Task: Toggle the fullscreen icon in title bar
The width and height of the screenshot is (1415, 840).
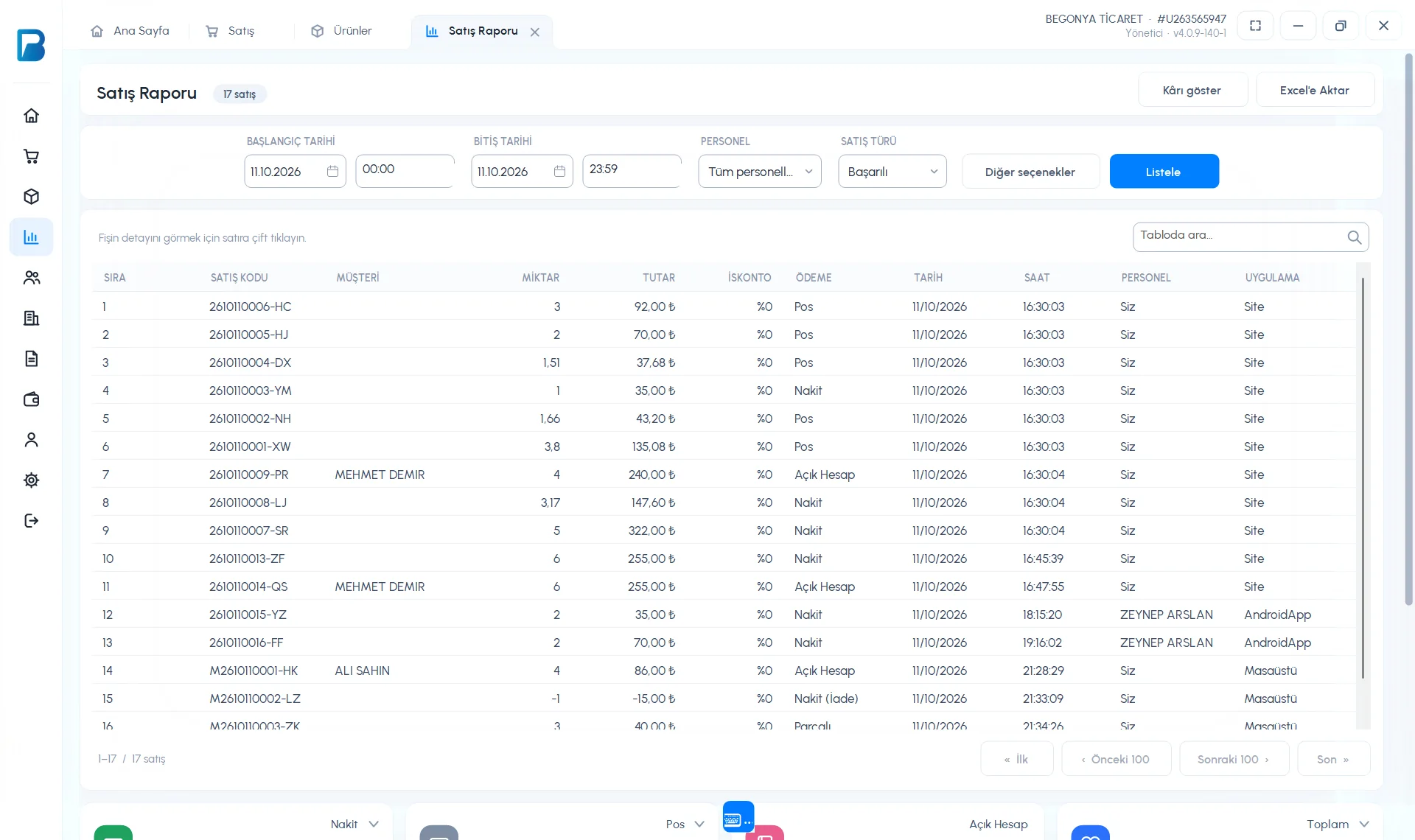Action: [1255, 26]
